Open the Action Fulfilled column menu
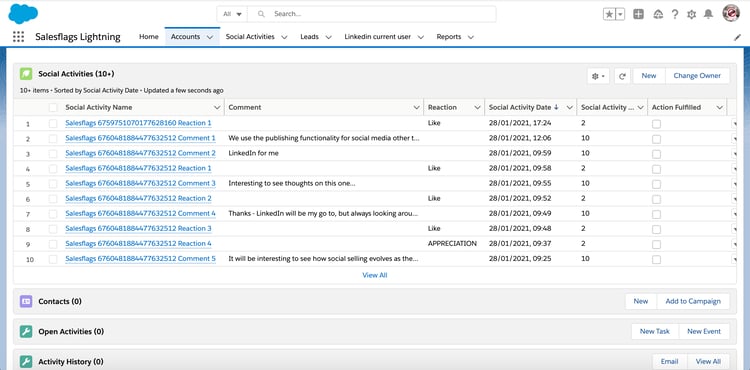Screen dimensions: 750x370 click(719, 108)
